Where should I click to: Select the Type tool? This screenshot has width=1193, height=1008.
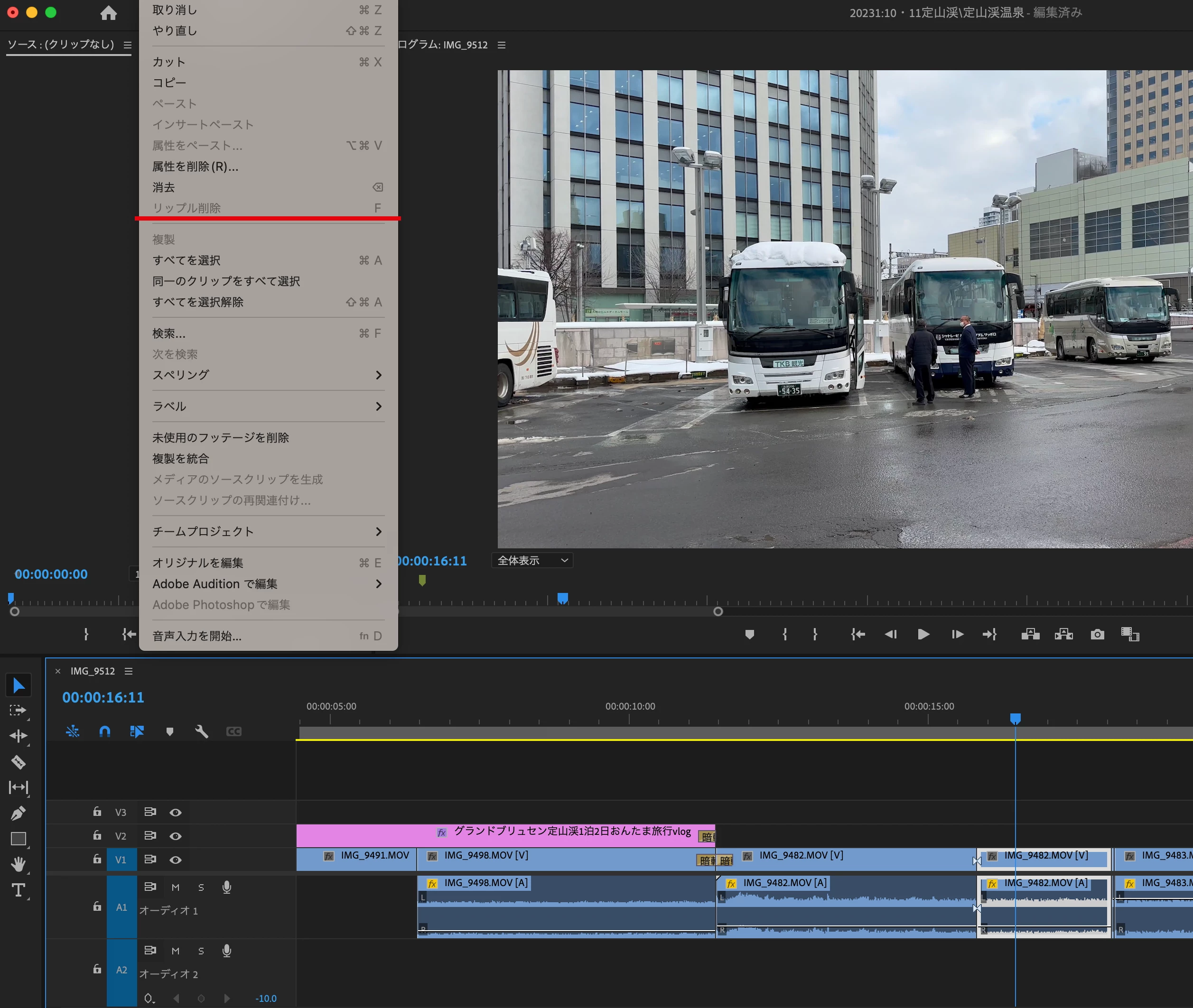pos(19,890)
